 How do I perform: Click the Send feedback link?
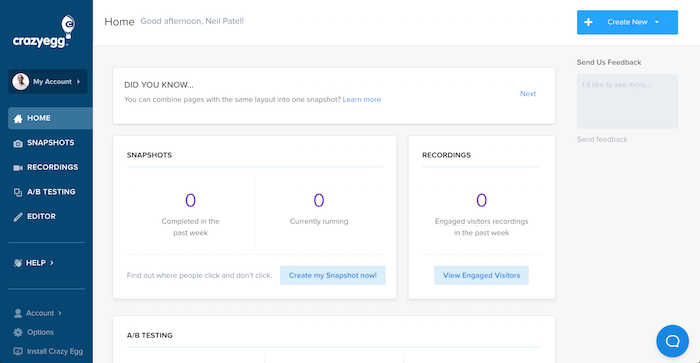pos(602,139)
